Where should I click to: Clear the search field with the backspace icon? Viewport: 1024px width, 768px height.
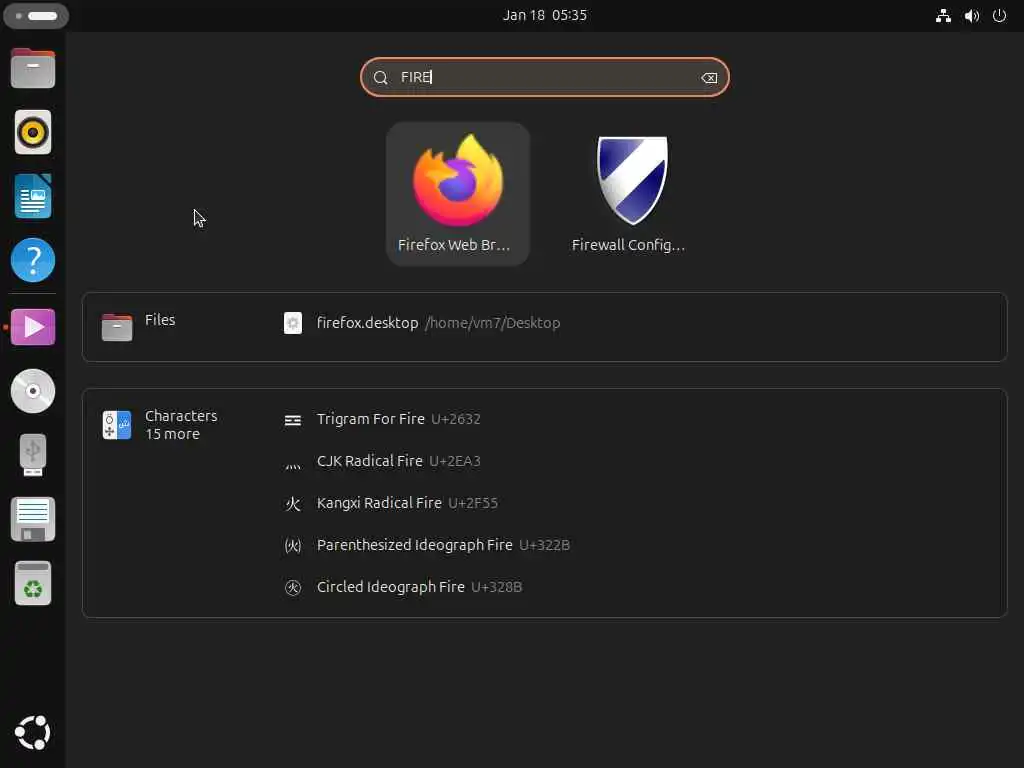pyautogui.click(x=709, y=78)
